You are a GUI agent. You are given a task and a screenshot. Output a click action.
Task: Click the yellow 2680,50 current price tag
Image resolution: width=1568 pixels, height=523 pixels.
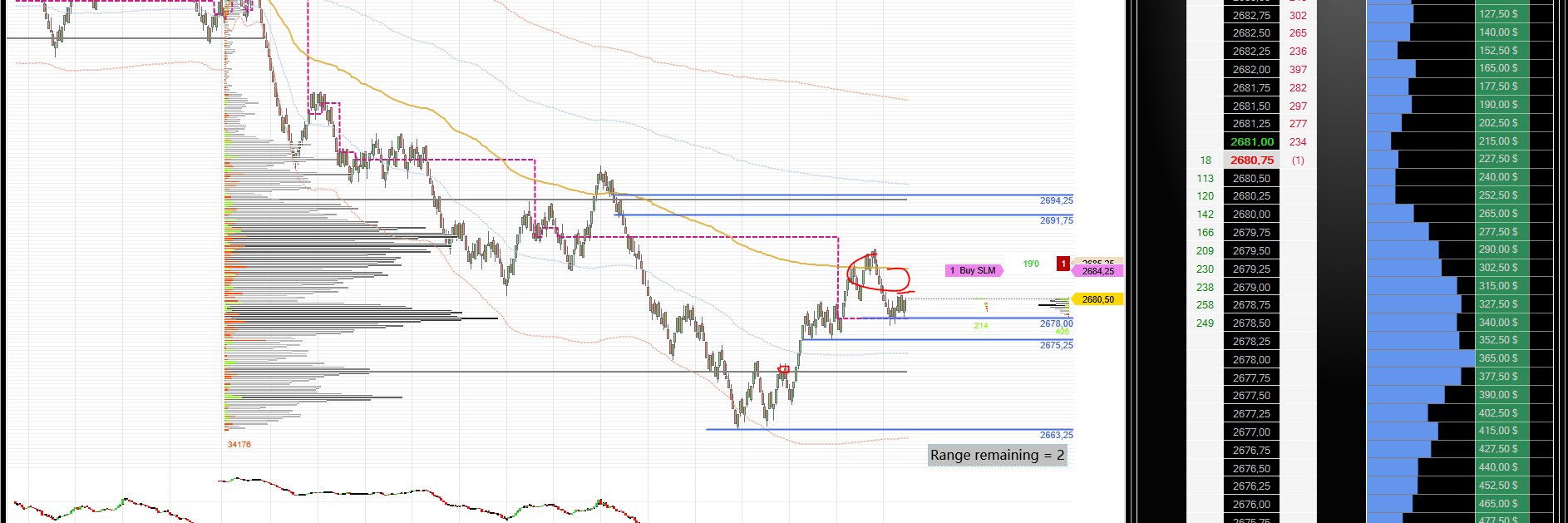[x=1097, y=299]
